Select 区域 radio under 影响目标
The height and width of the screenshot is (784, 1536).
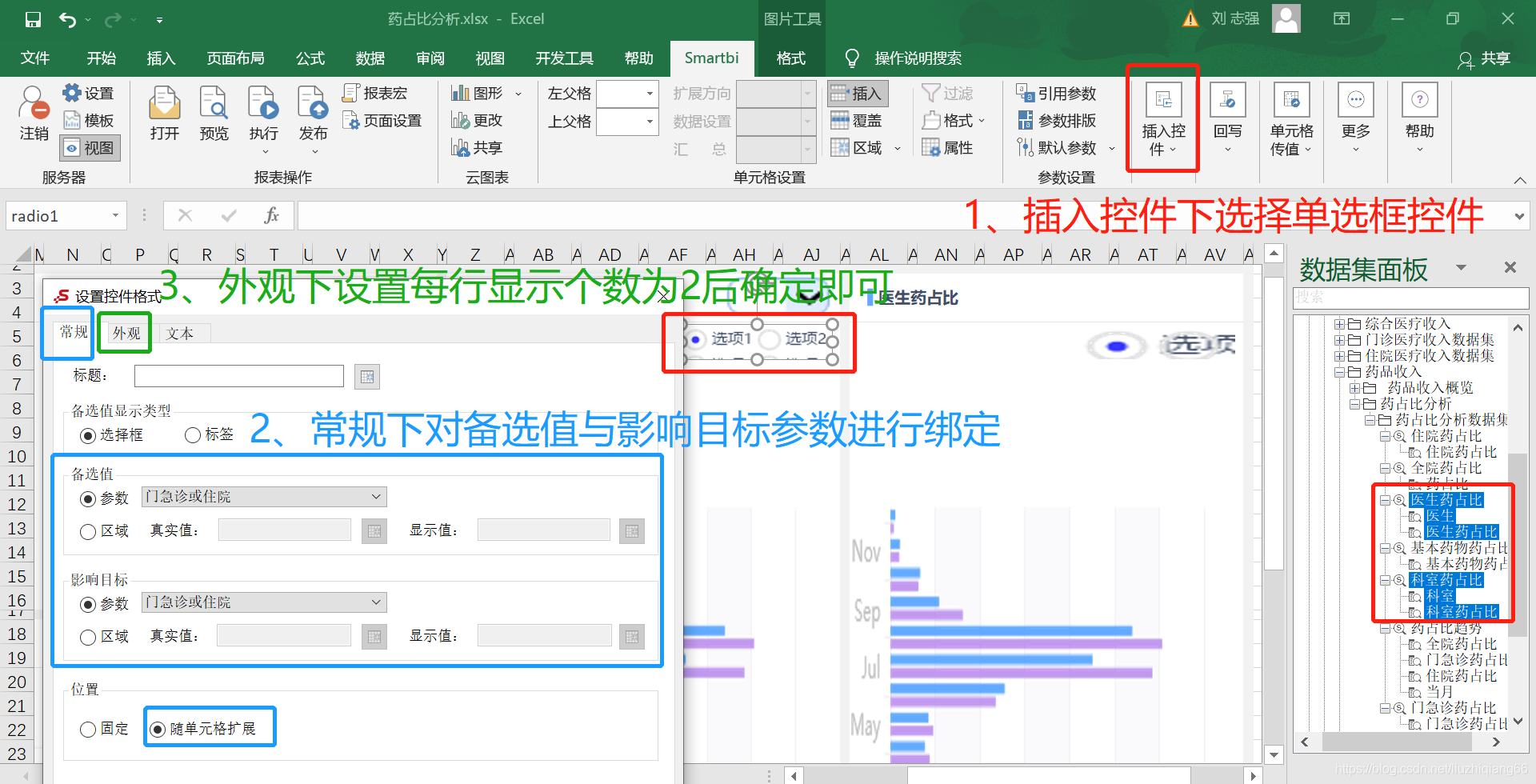pyautogui.click(x=88, y=637)
